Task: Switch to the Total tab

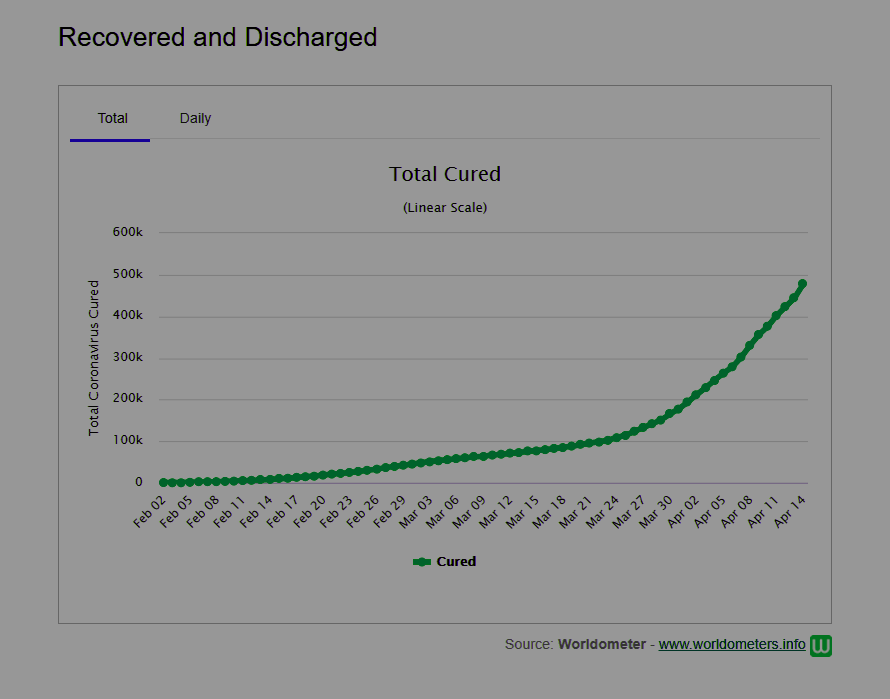Action: tap(112, 118)
